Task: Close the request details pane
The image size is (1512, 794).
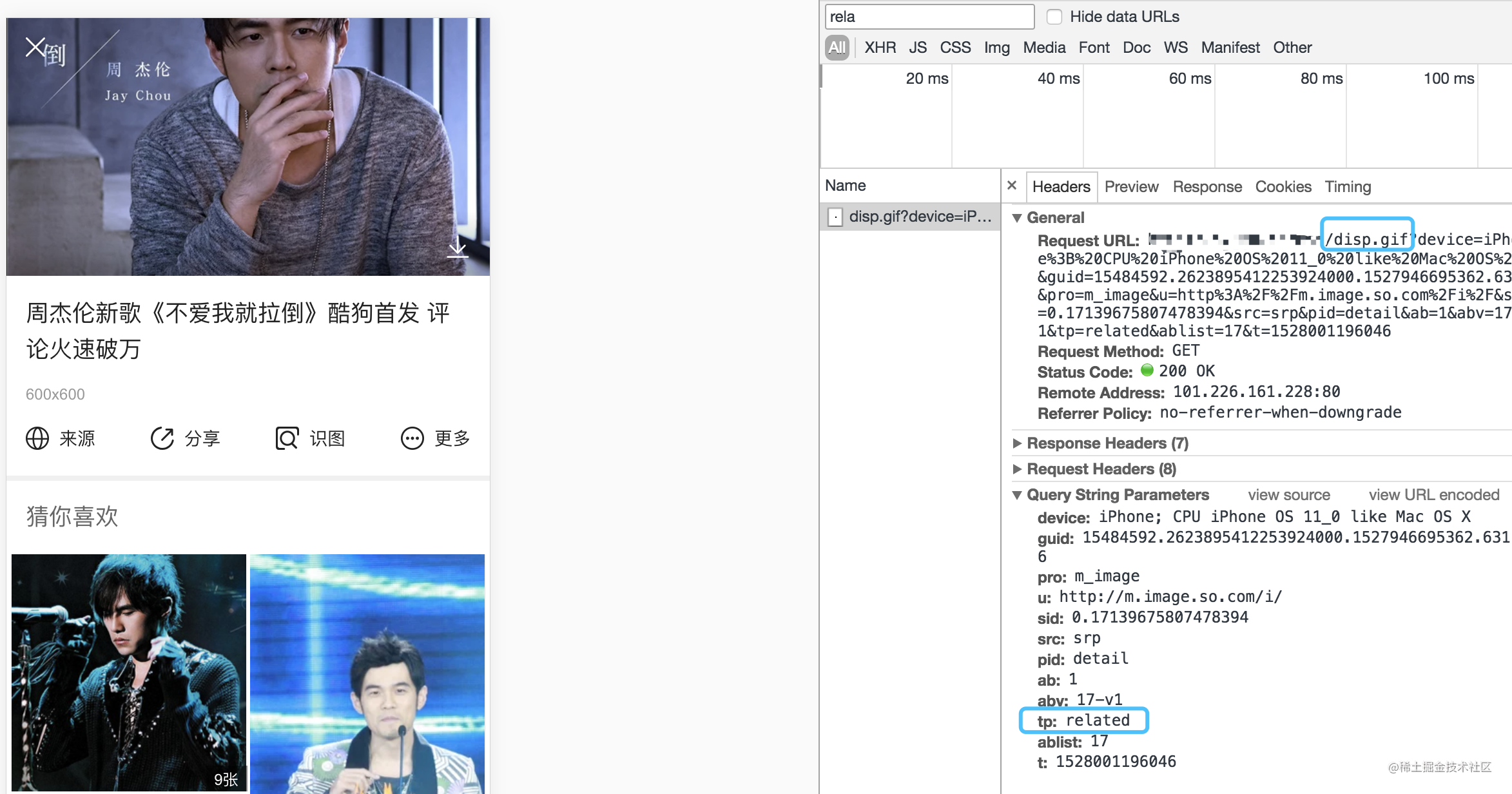Action: click(x=1012, y=186)
